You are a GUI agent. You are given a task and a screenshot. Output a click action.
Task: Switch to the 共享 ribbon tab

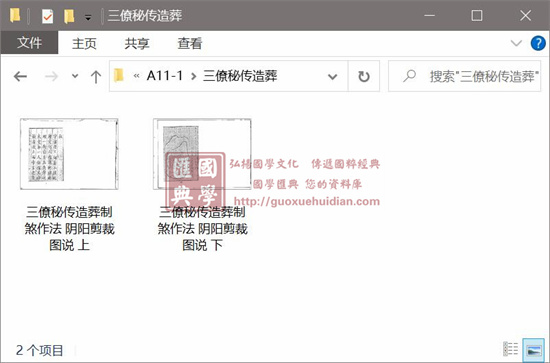tap(137, 43)
